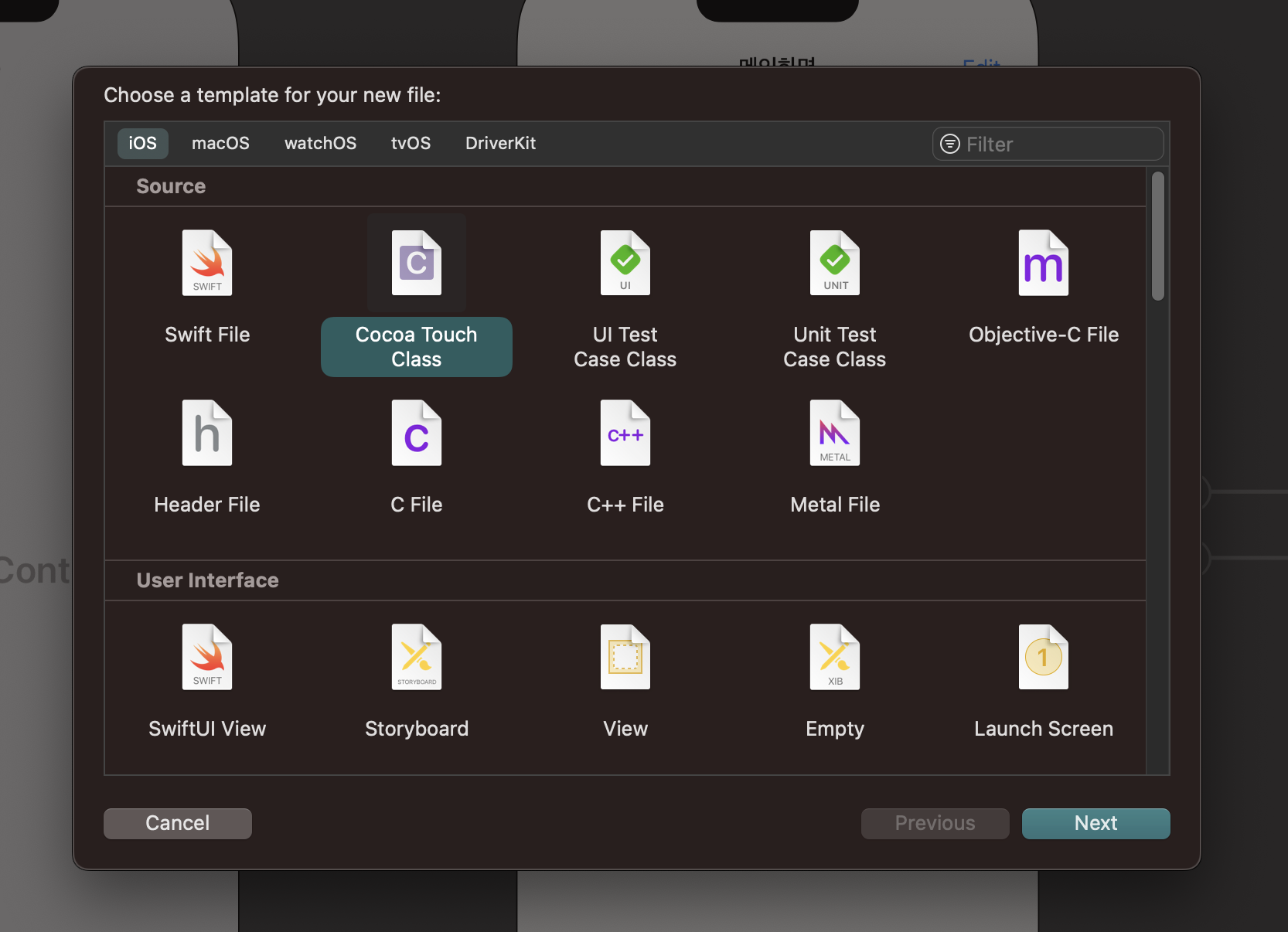Select the Empty XIB template icon
This screenshot has width=1288, height=932.
(x=835, y=657)
